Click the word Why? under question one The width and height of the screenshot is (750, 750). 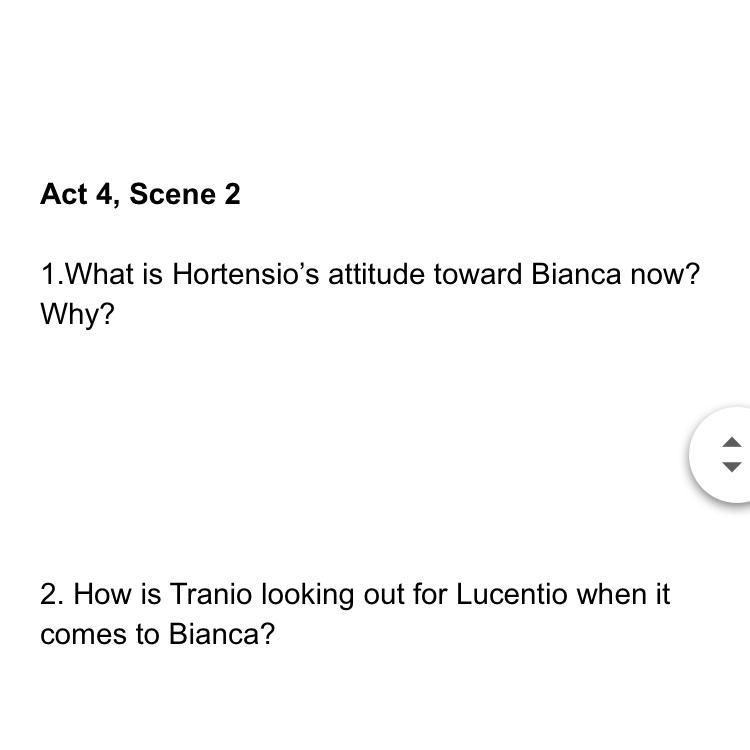coord(77,314)
